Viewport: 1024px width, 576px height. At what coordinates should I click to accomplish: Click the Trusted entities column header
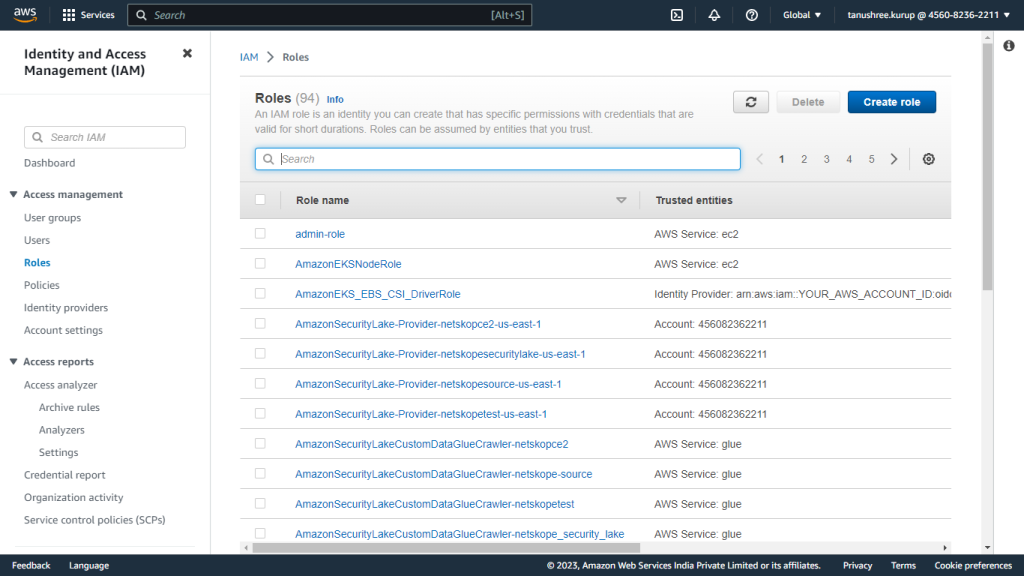(694, 200)
